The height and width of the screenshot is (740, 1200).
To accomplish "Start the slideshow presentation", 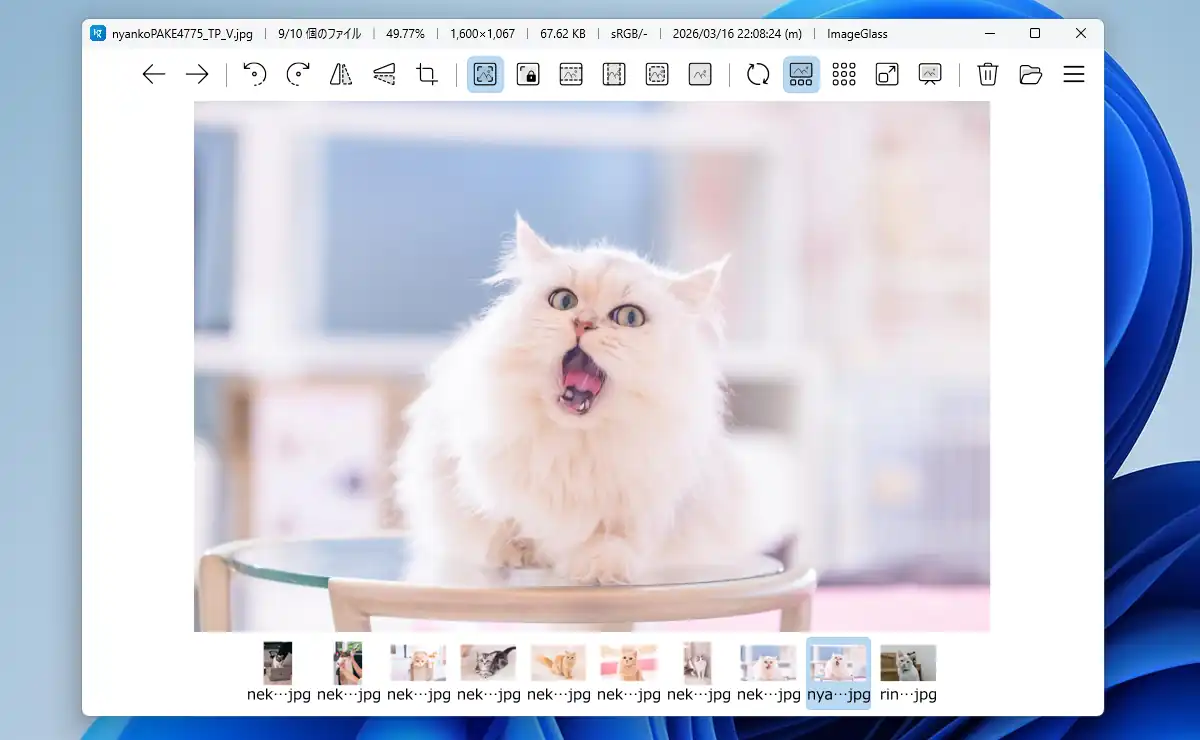I will point(930,74).
